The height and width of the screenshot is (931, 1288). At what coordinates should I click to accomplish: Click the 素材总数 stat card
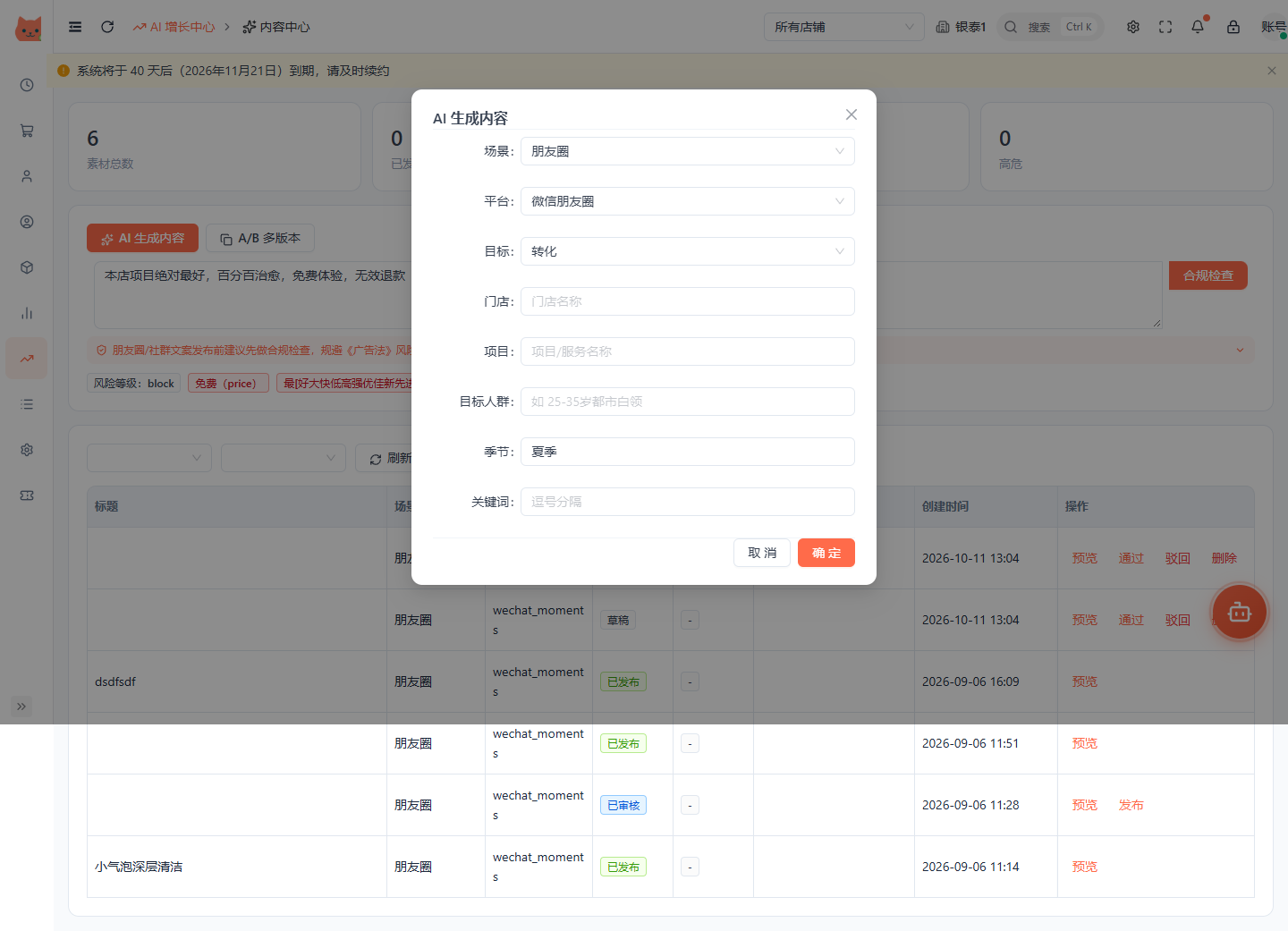pyautogui.click(x=215, y=147)
